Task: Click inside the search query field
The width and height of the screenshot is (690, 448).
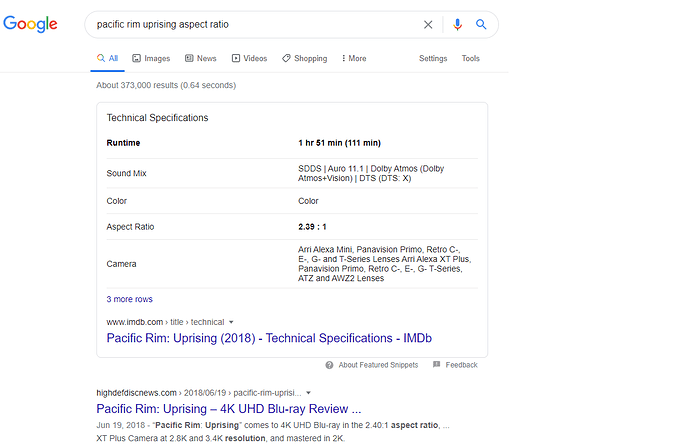Action: point(250,24)
